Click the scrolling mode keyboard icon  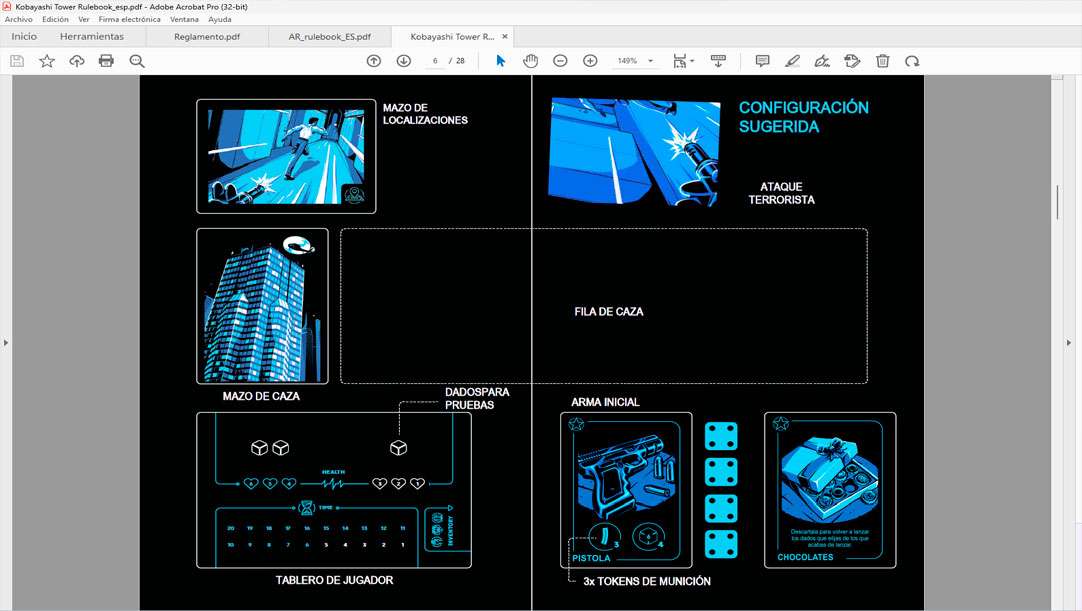(718, 61)
